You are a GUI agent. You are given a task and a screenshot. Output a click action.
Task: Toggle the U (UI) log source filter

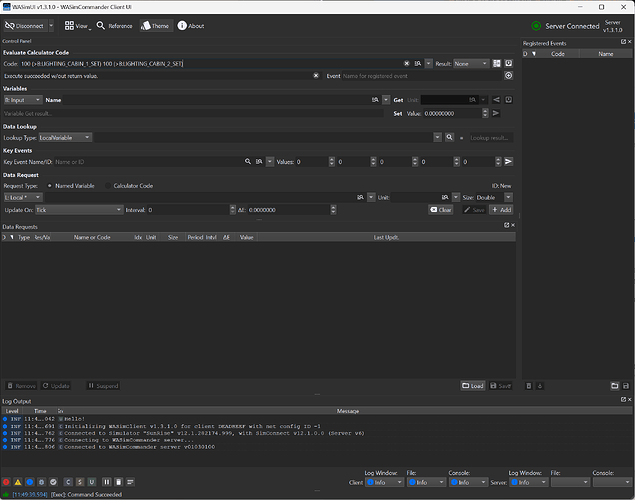coord(92,482)
